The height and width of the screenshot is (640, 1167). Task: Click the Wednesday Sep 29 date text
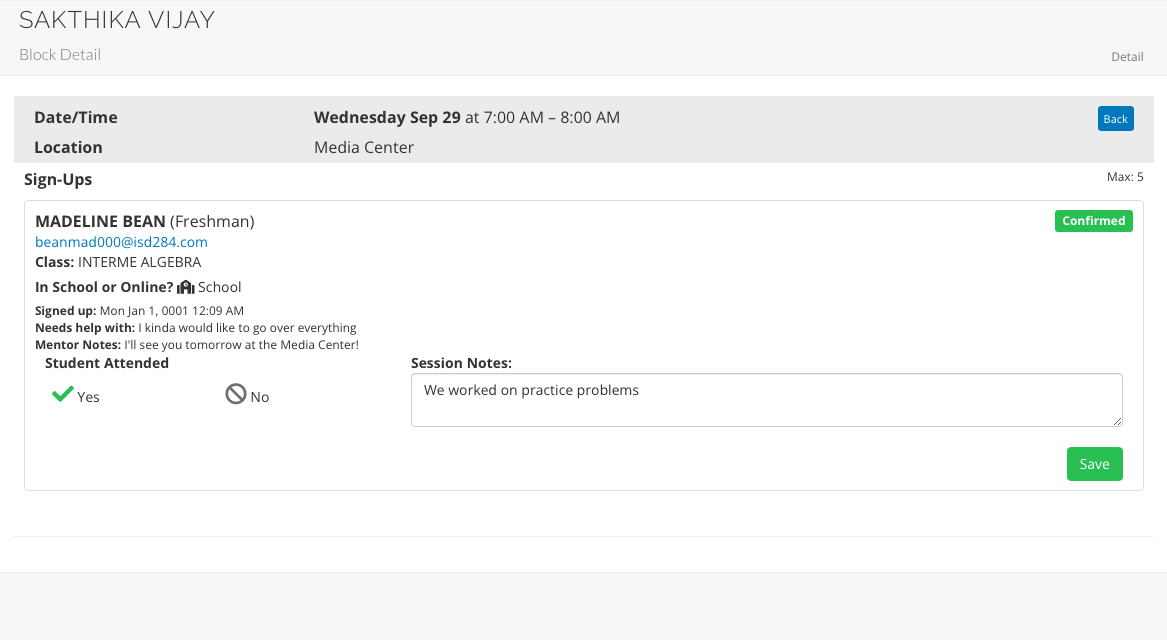(x=387, y=117)
